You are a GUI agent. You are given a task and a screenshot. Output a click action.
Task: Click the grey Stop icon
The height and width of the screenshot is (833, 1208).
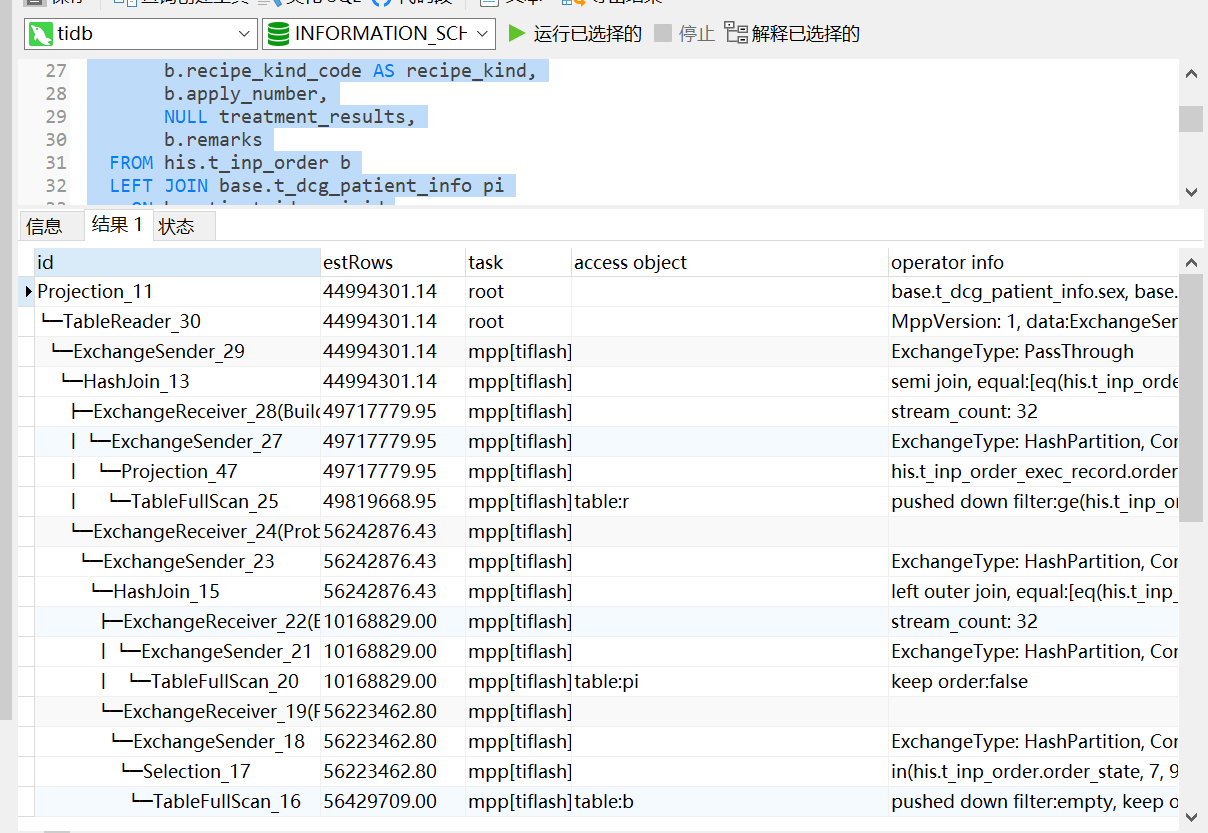pyautogui.click(x=662, y=33)
